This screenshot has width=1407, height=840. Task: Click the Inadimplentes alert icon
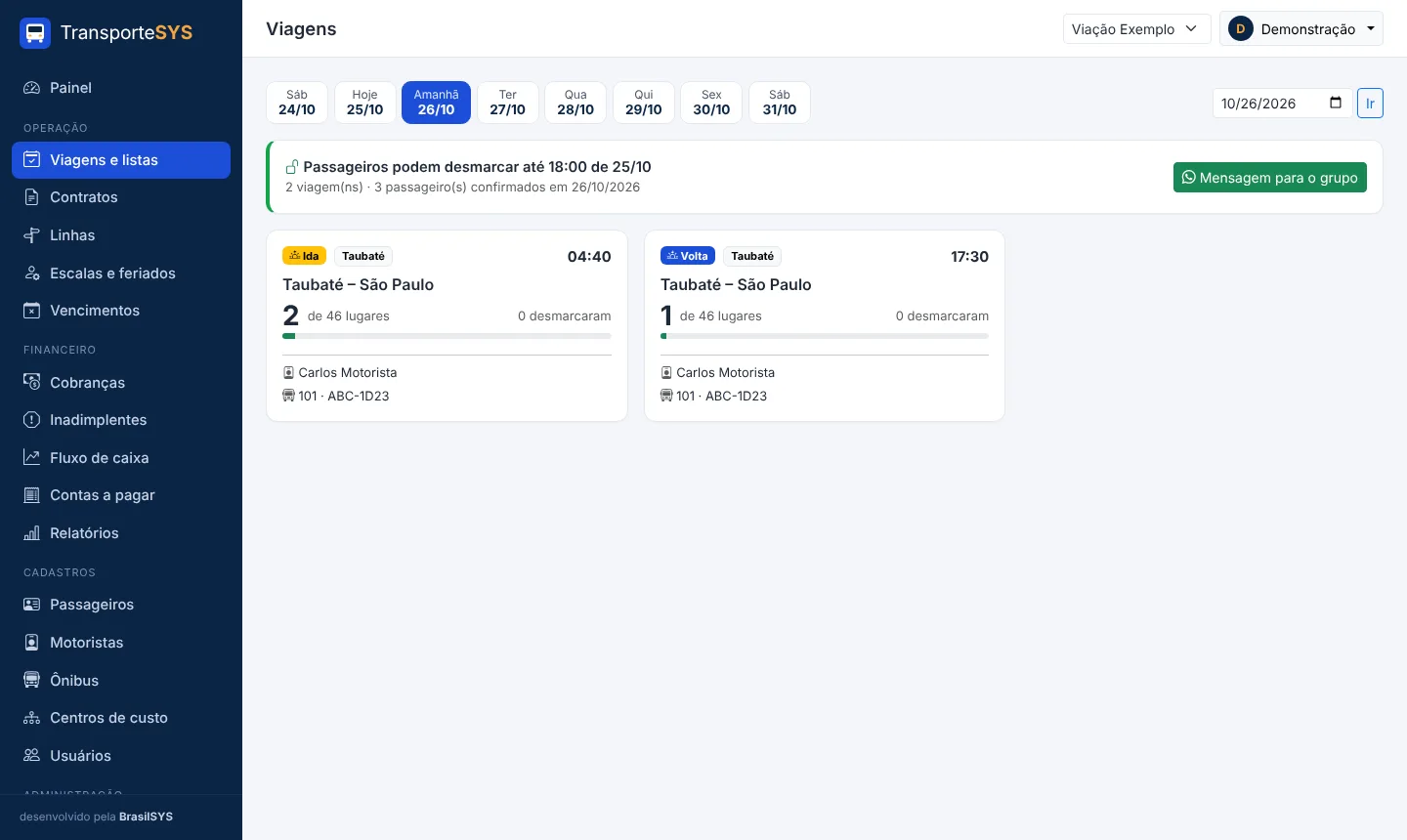coord(32,420)
